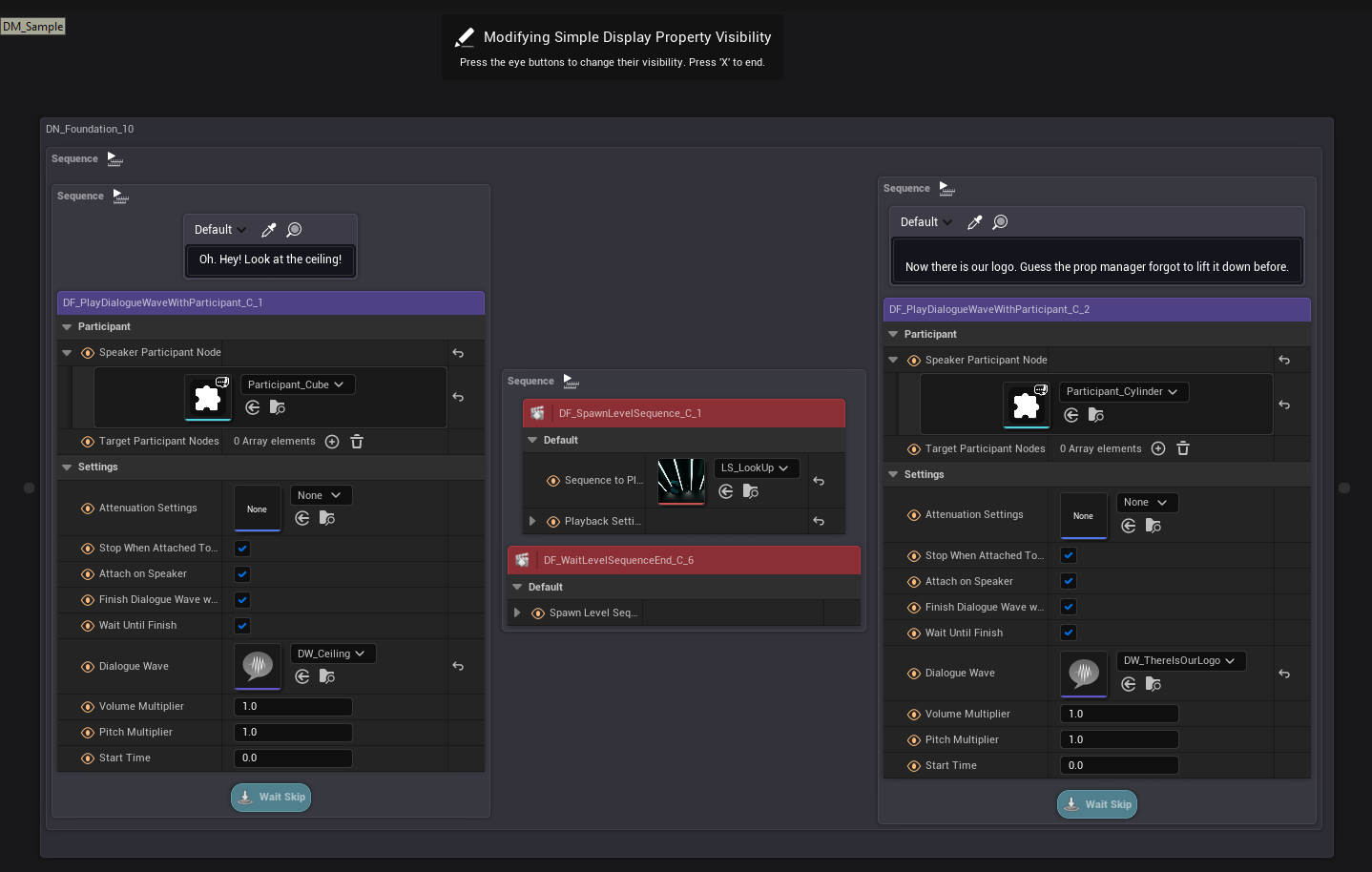This screenshot has height=872, width=1372.
Task: Use selected asset arrow under Participant_Cube
Action: coord(253,407)
